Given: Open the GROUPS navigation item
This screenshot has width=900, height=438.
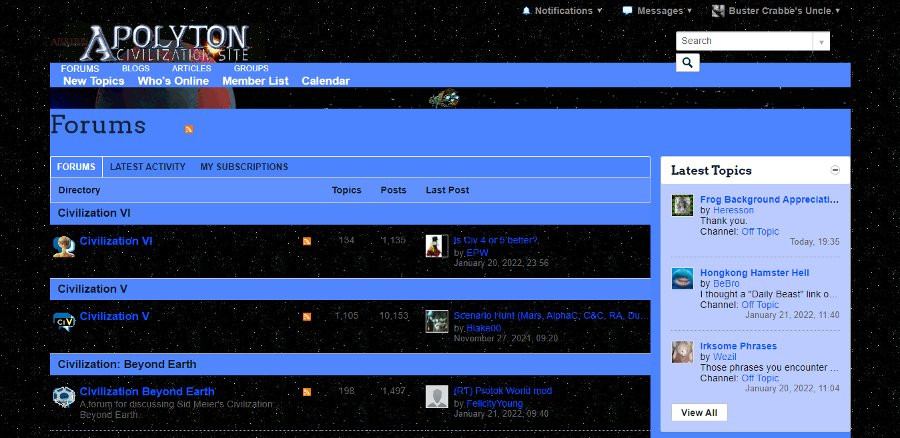Looking at the screenshot, I should point(251,68).
